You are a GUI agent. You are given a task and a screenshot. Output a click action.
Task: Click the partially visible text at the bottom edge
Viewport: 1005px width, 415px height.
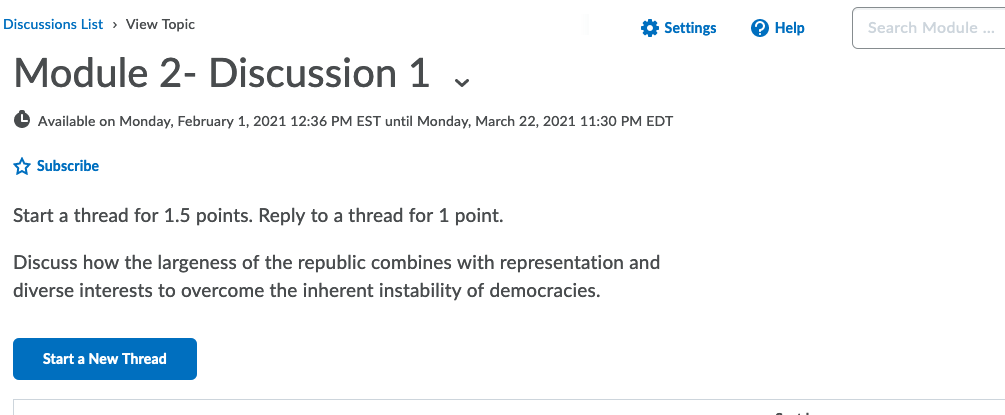[x=795, y=412]
